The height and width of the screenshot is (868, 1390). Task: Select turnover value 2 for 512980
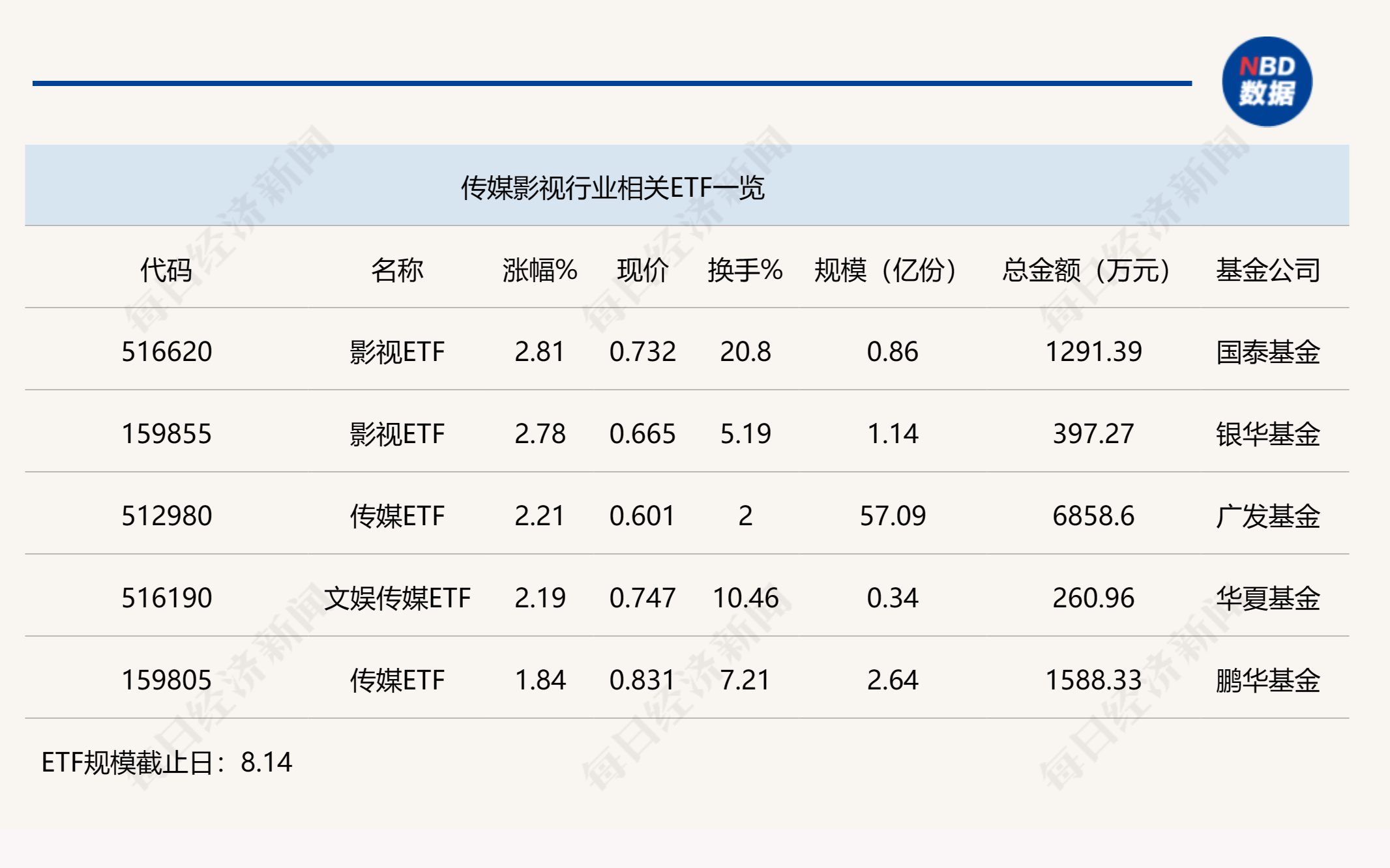(745, 516)
